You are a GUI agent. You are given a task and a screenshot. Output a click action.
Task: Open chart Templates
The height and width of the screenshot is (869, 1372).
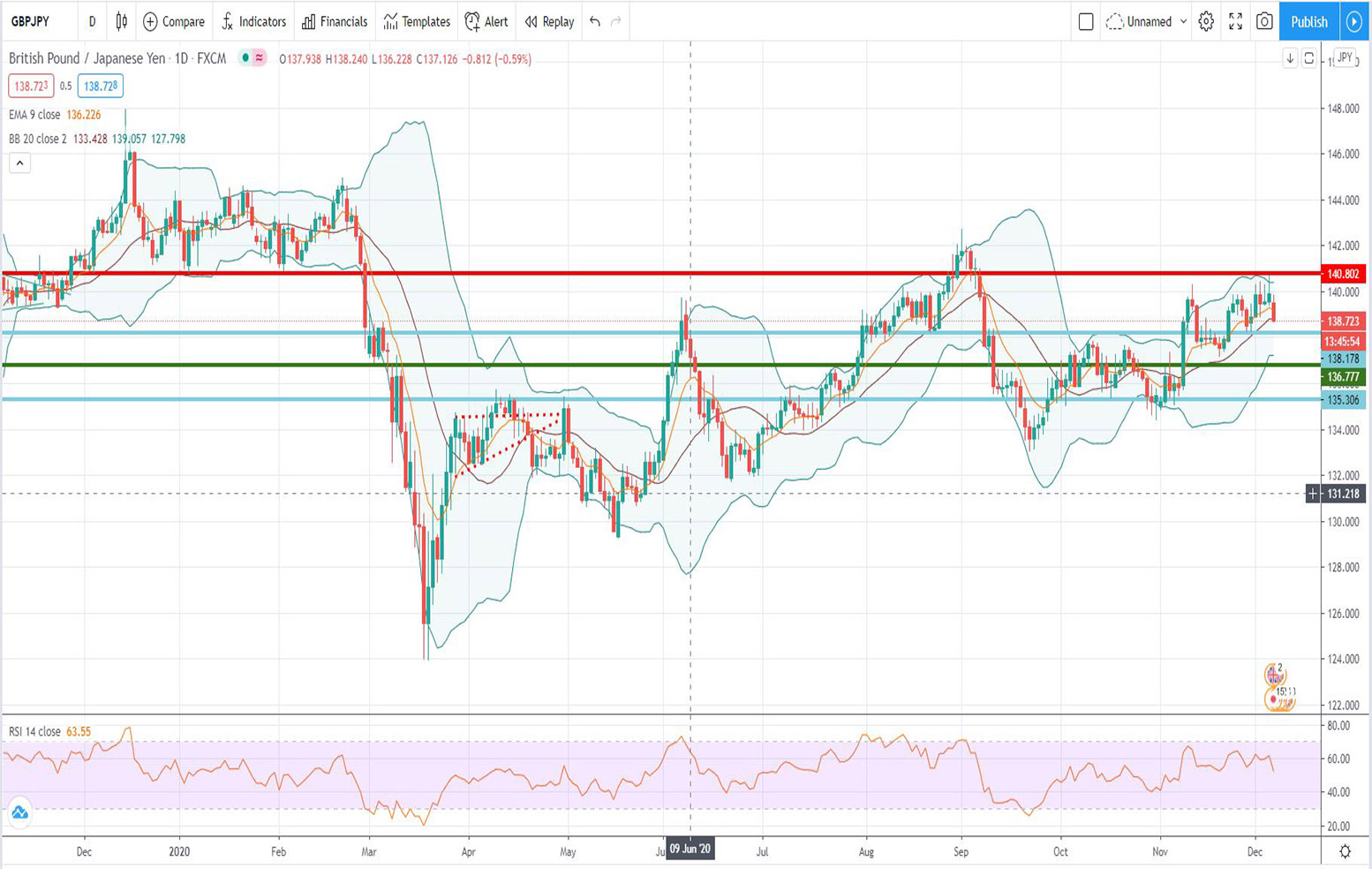[415, 21]
